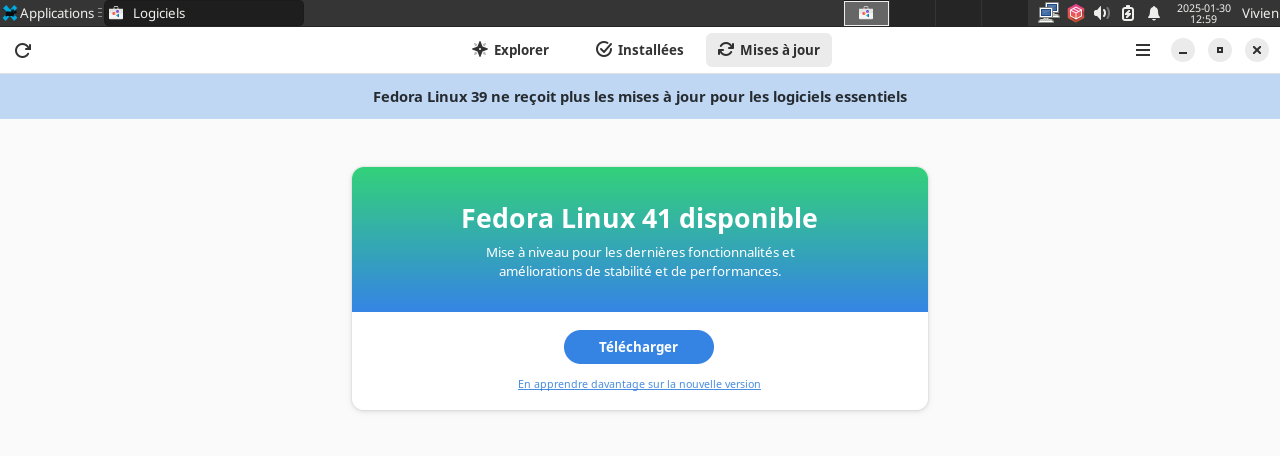Click the Fedora Linux 41 disponible banner
Screen dimensions: 1280x456
click(x=640, y=240)
